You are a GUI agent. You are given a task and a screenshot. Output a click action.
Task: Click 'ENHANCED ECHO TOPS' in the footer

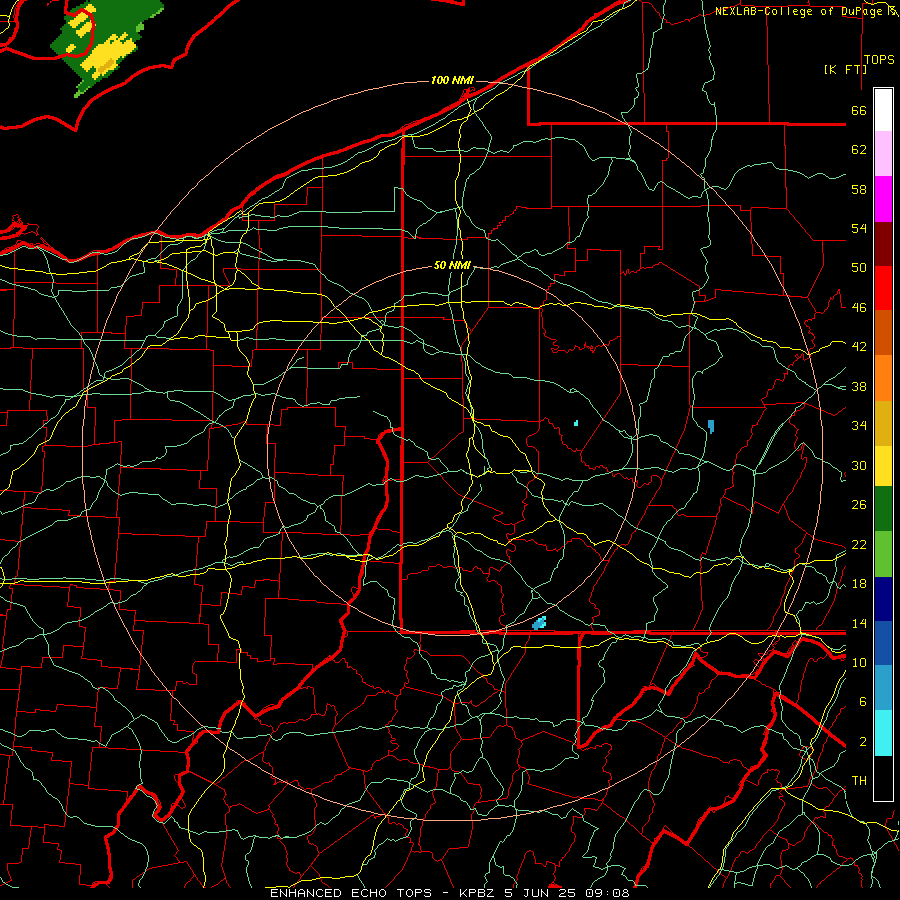(x=351, y=893)
